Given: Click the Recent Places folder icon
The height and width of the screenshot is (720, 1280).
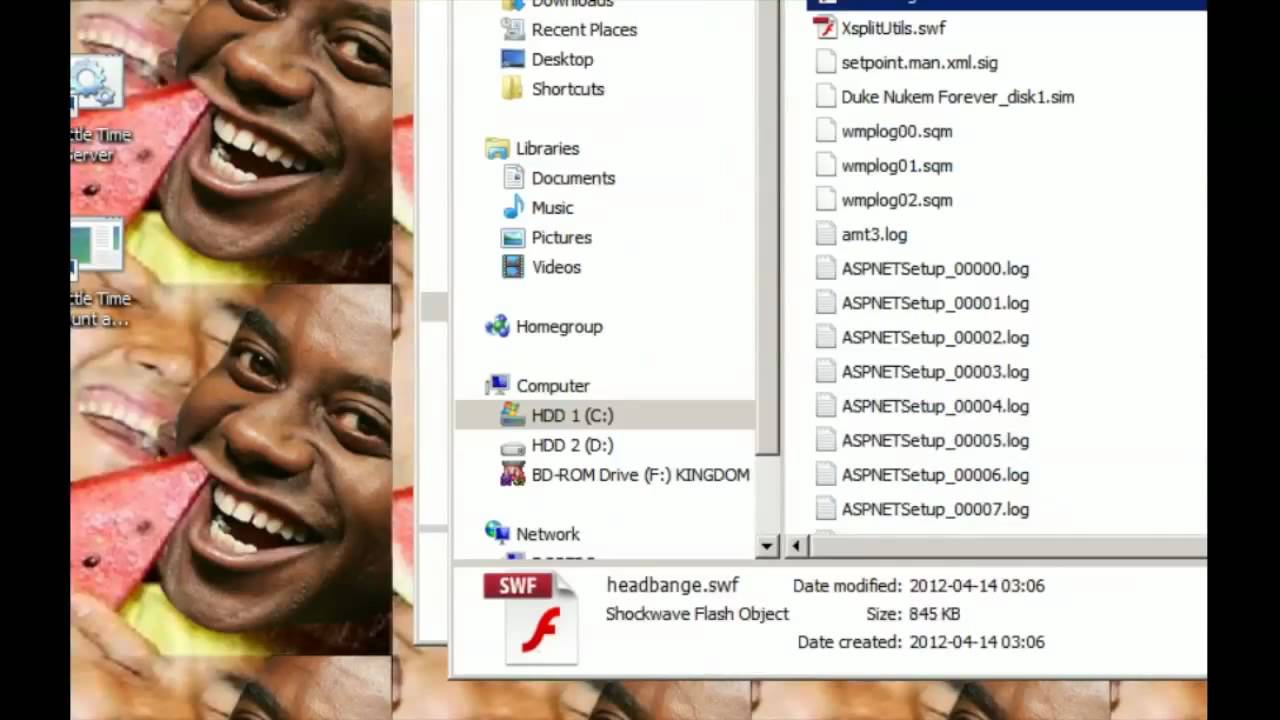Looking at the screenshot, I should [x=513, y=30].
